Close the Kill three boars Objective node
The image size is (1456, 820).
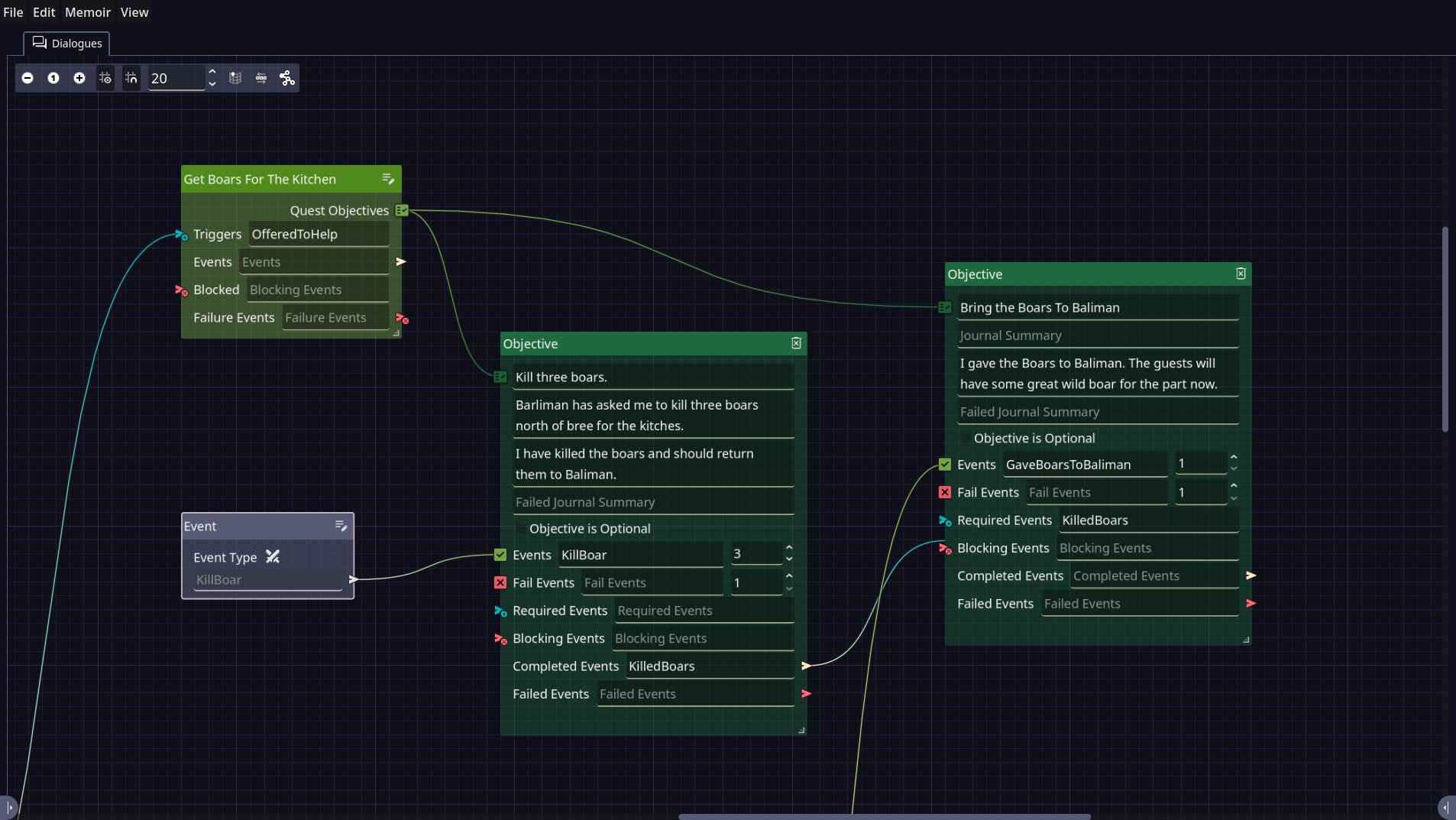point(796,343)
